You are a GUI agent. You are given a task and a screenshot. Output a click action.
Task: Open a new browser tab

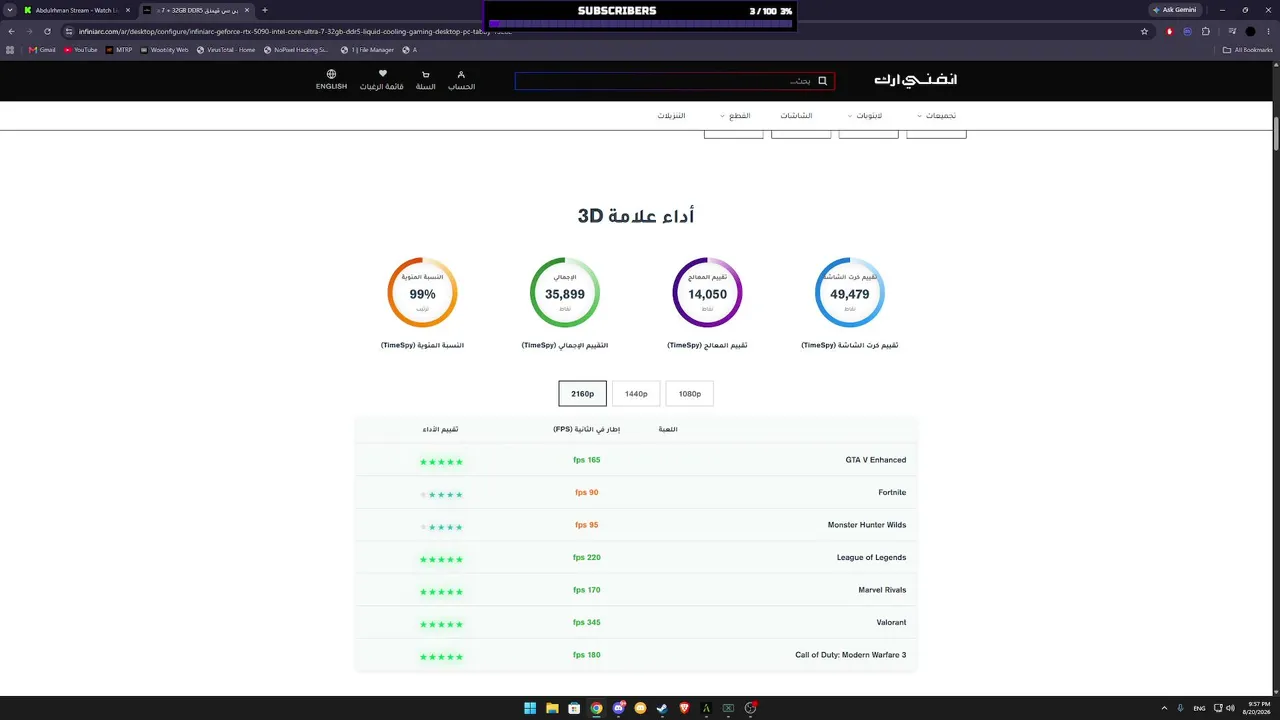pos(265,10)
